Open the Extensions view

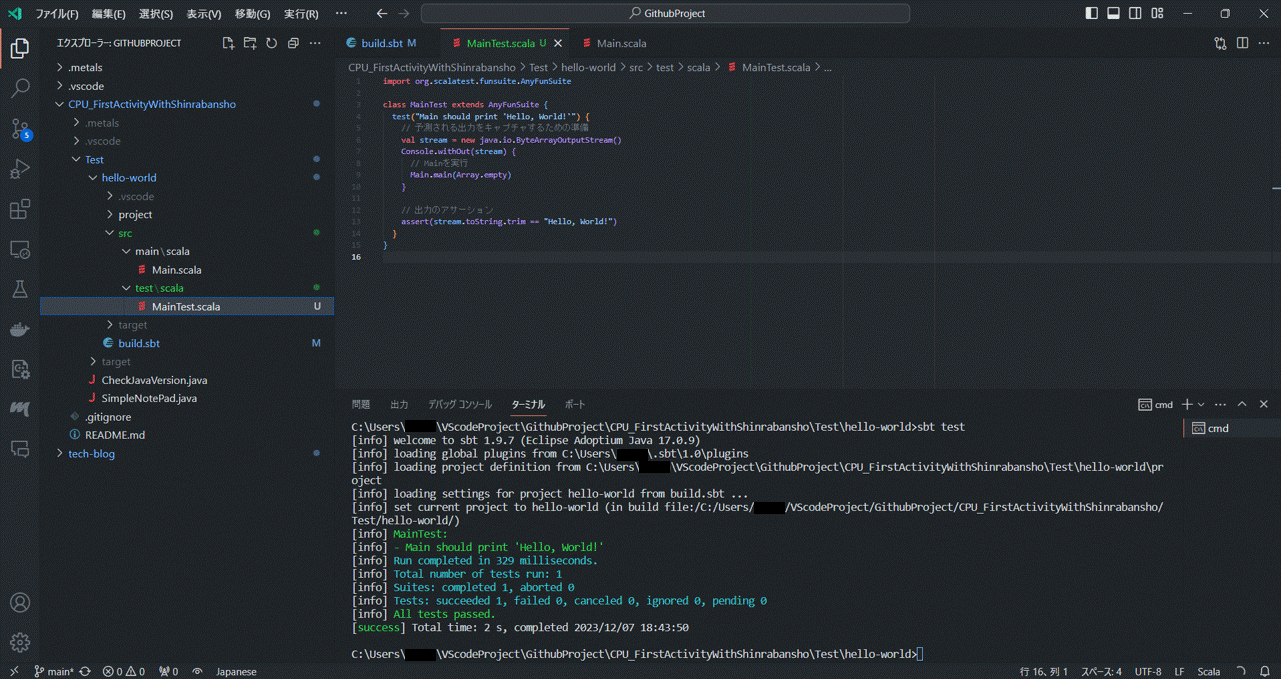click(20, 209)
